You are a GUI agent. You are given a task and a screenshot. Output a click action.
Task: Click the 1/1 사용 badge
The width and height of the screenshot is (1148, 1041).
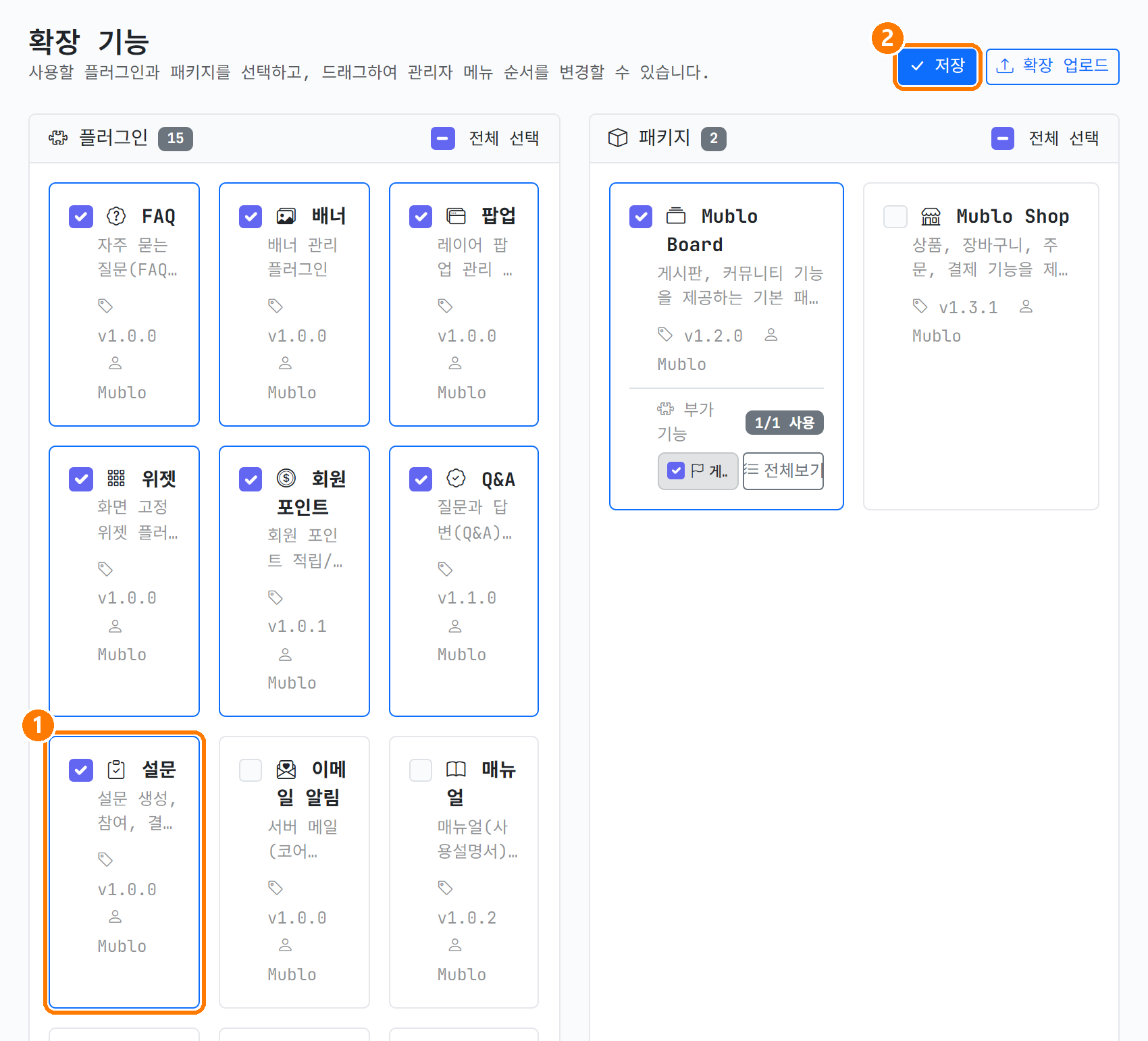click(785, 423)
